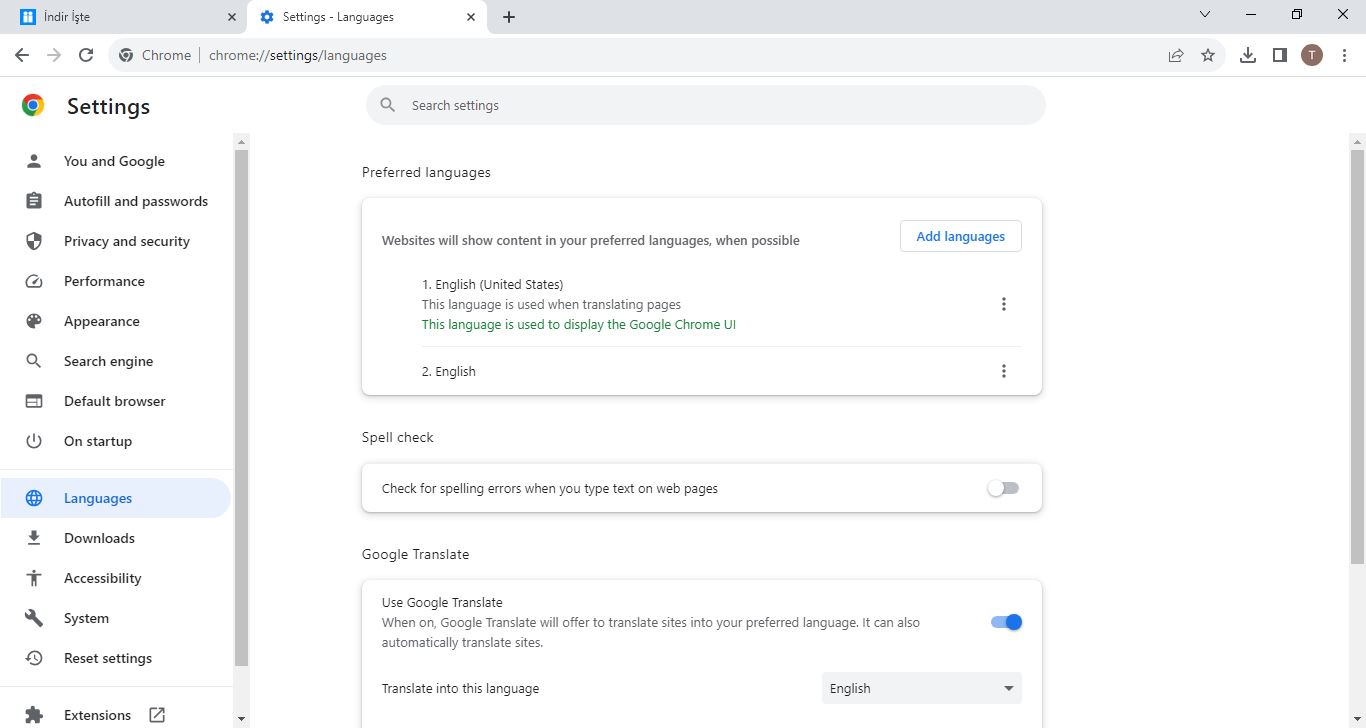Open Translate into this language dropdown
1366x728 pixels.
(x=922, y=688)
